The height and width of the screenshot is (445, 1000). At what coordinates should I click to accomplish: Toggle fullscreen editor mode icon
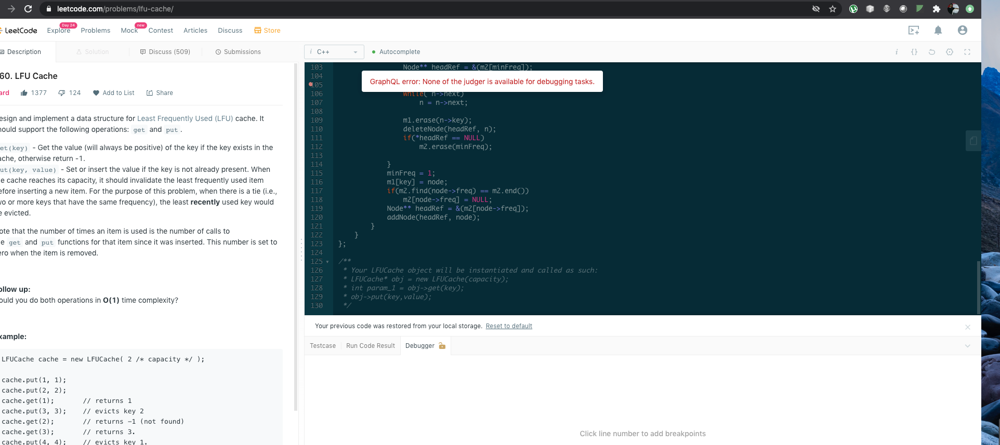[967, 52]
